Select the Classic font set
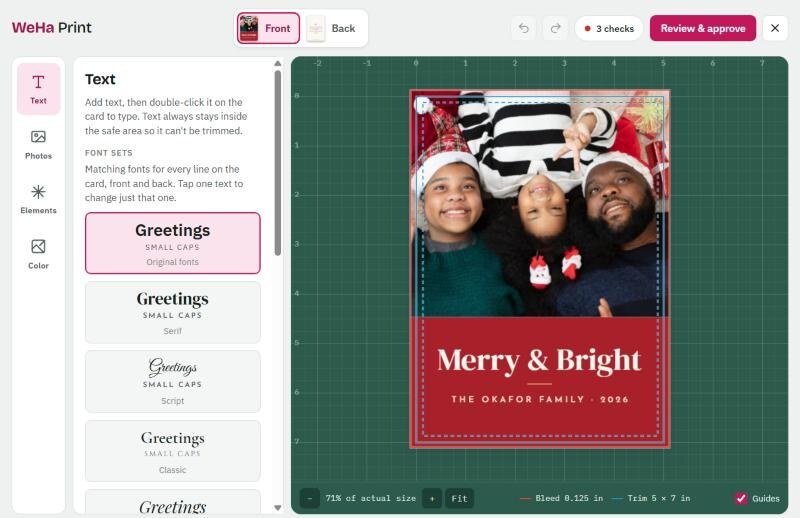This screenshot has width=800, height=518. (x=172, y=451)
